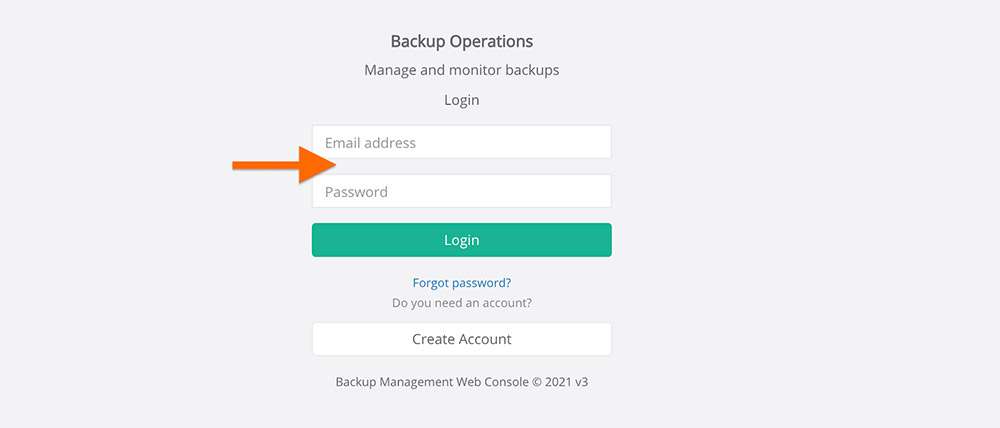Select the Backup Operations title text
This screenshot has width=1000, height=428.
coord(462,41)
